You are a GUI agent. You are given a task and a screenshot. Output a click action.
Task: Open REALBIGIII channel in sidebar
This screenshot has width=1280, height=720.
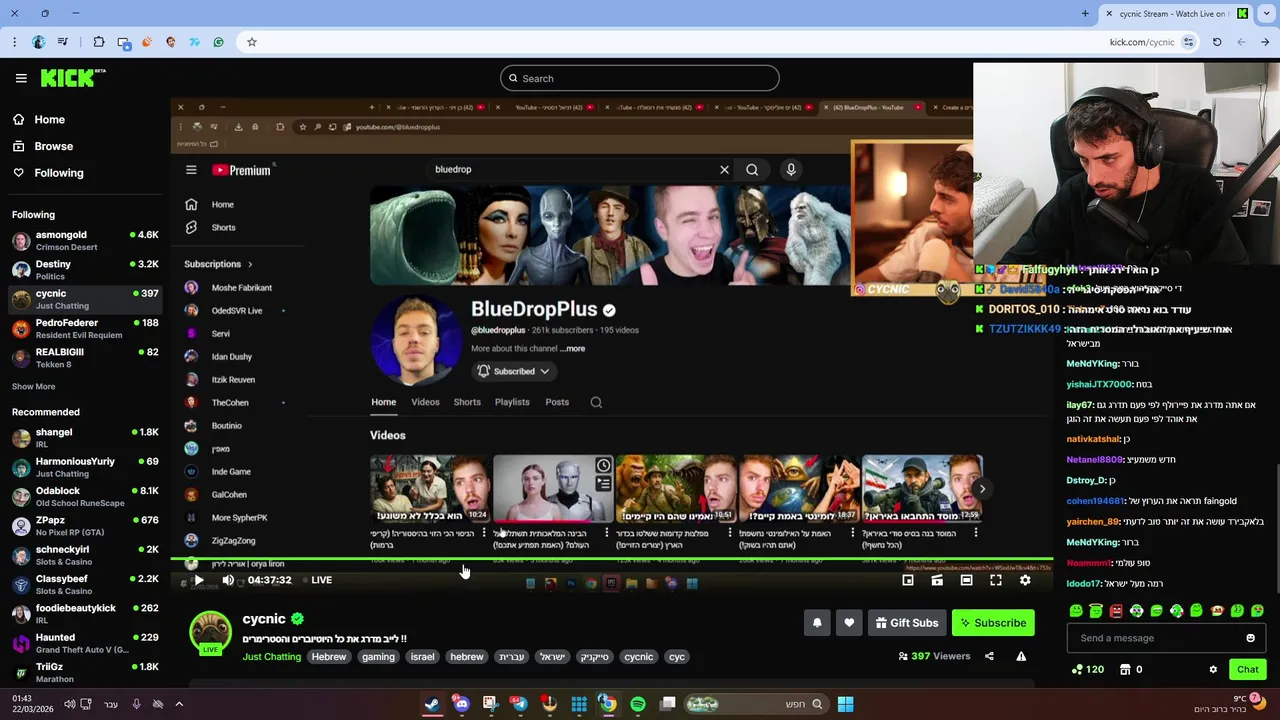85,358
